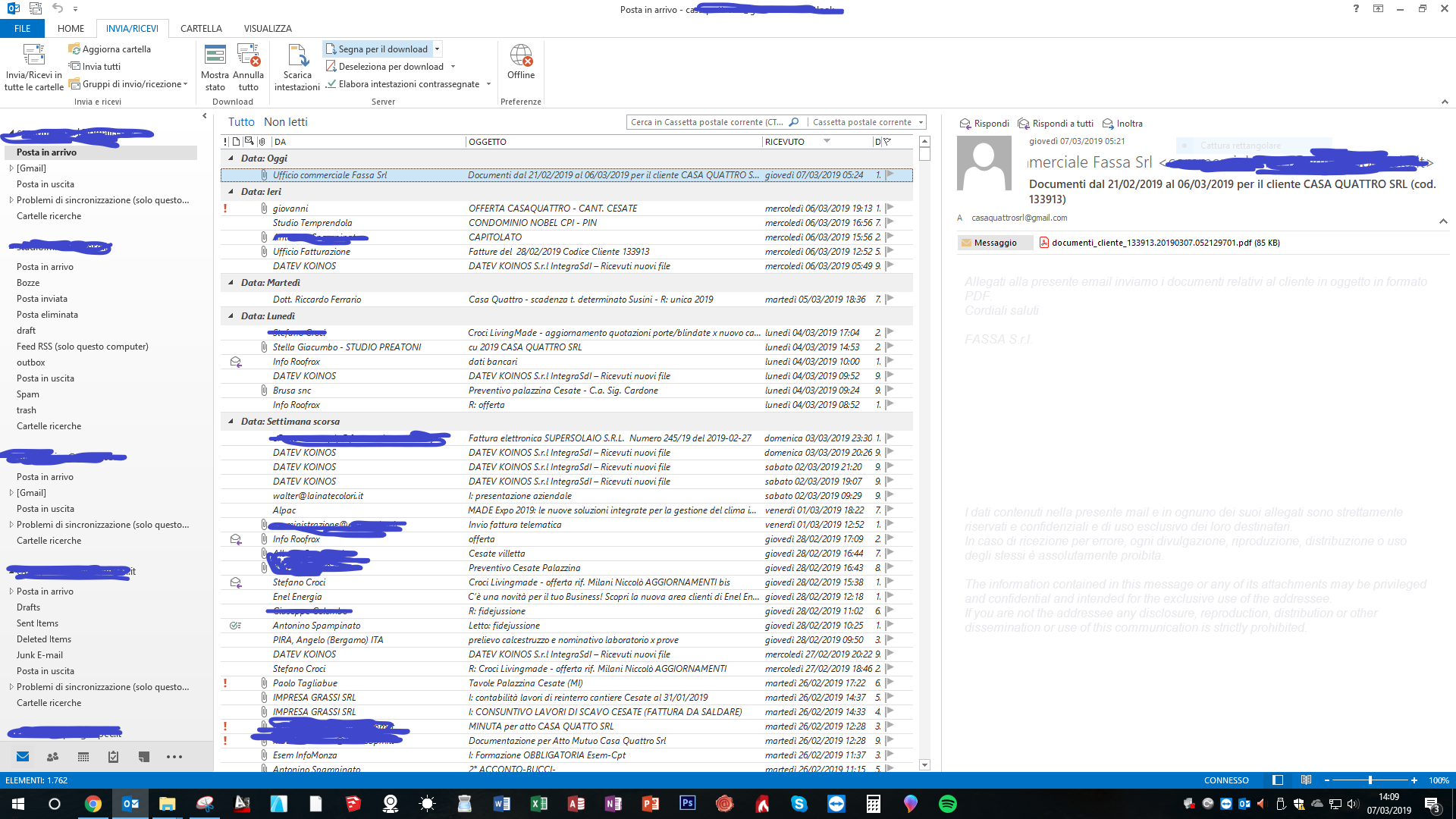Flag the Enel Energia message
Screen dimensions: 1456x819
pyautogui.click(x=890, y=597)
